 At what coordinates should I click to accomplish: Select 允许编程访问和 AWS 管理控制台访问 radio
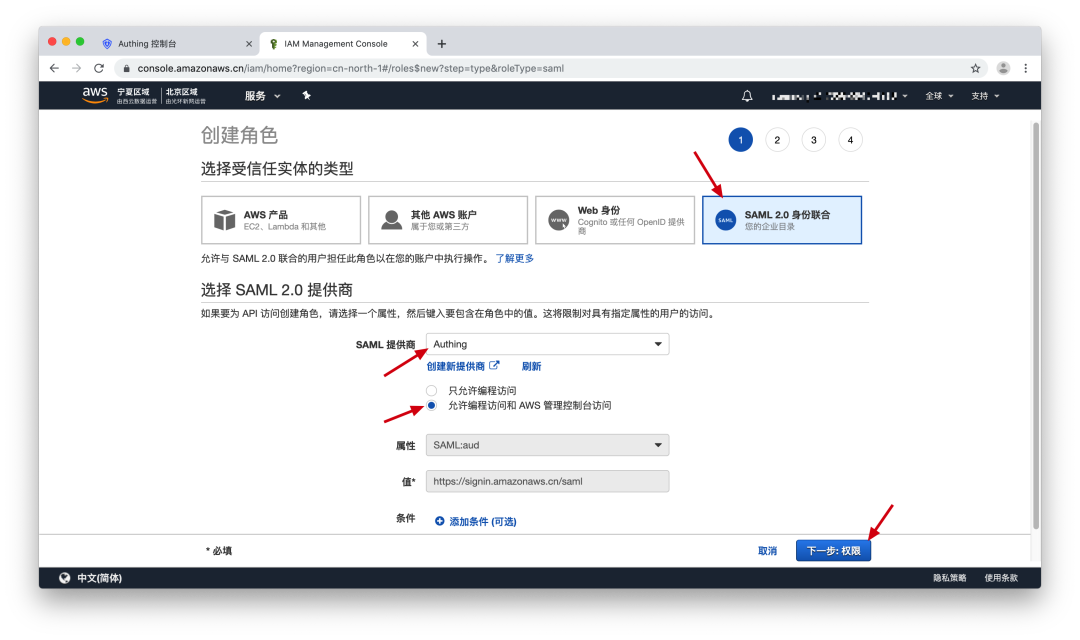[x=431, y=405]
